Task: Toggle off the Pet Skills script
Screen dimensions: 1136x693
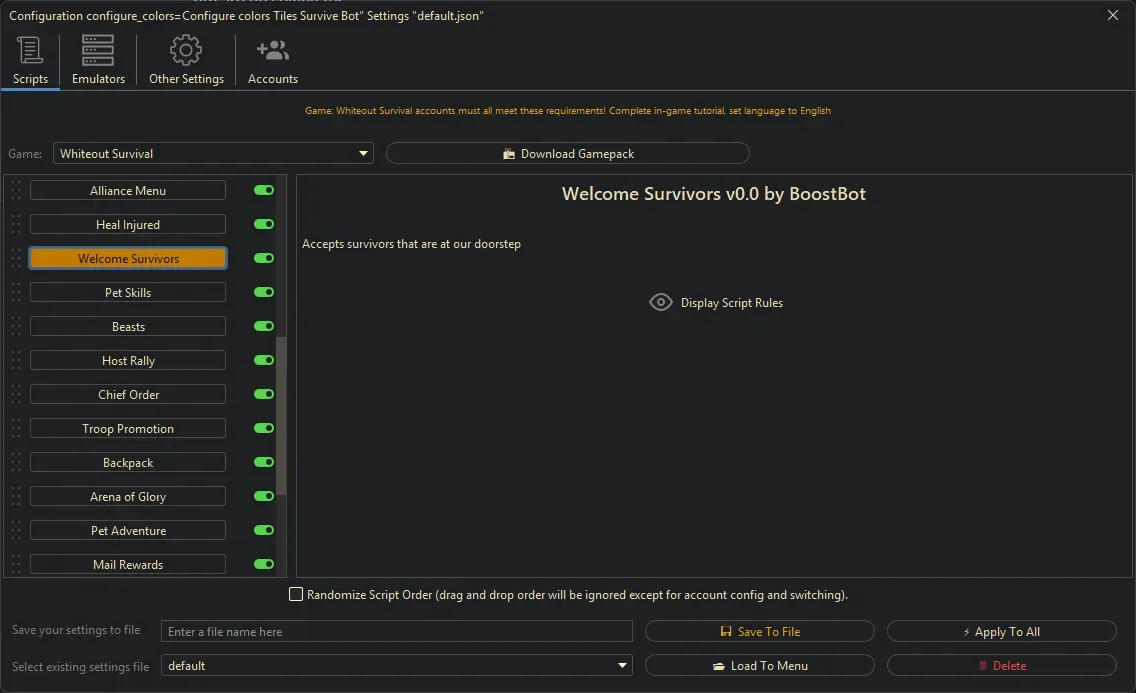Action: click(264, 292)
